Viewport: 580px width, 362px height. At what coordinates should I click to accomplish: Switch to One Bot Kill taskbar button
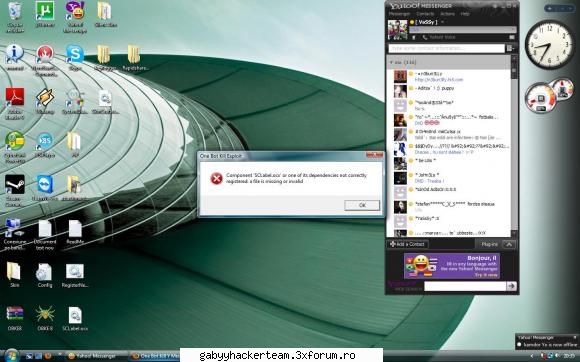point(155,356)
